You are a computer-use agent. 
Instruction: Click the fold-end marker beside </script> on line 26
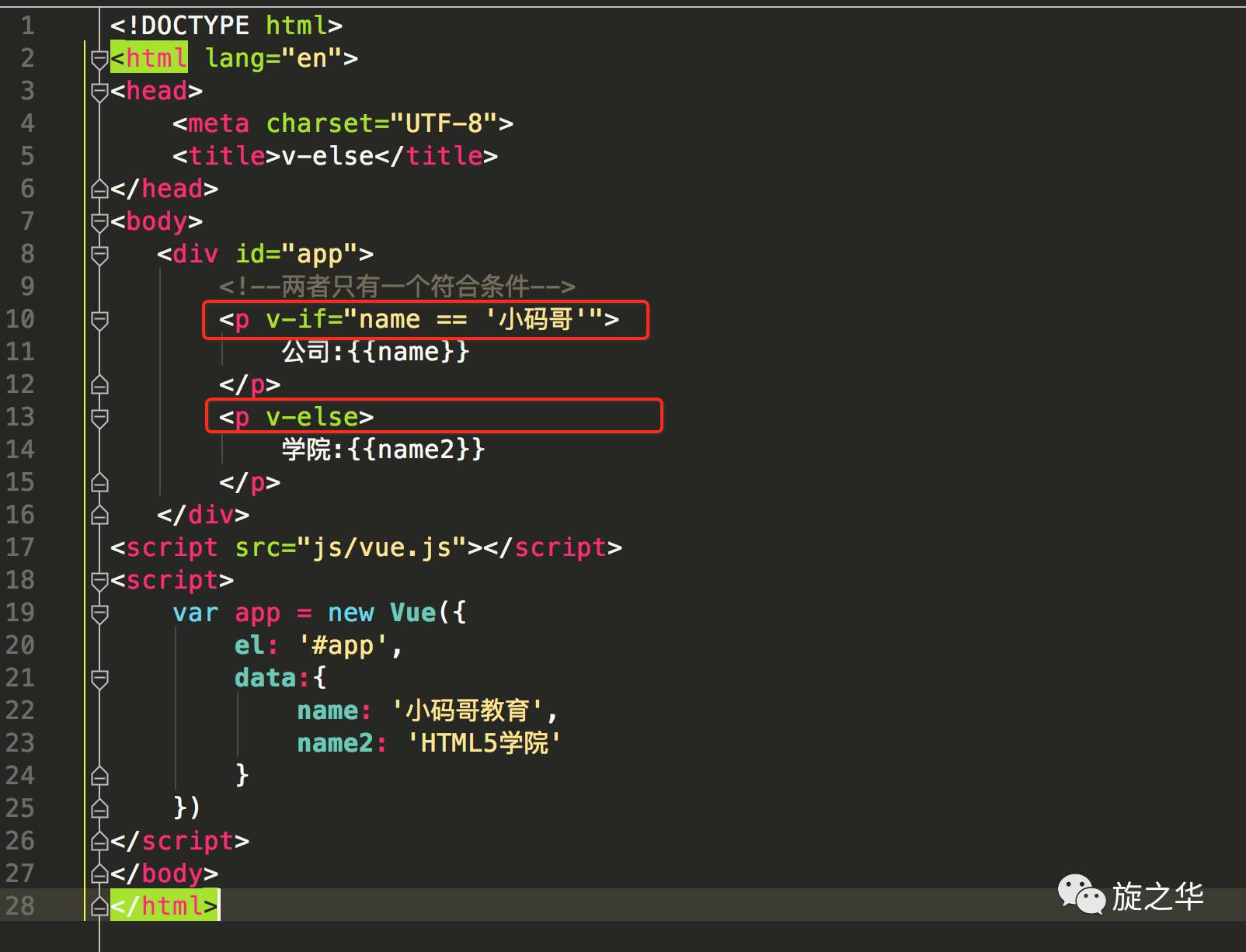(x=99, y=841)
